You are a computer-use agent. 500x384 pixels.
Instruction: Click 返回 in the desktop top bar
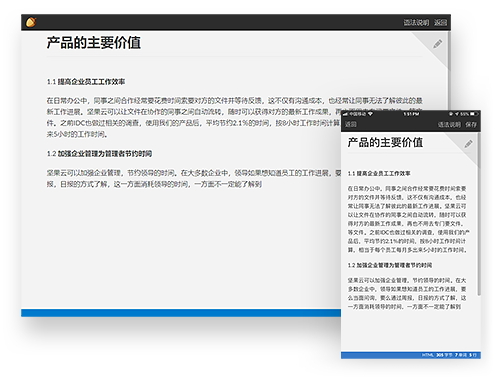coord(440,22)
